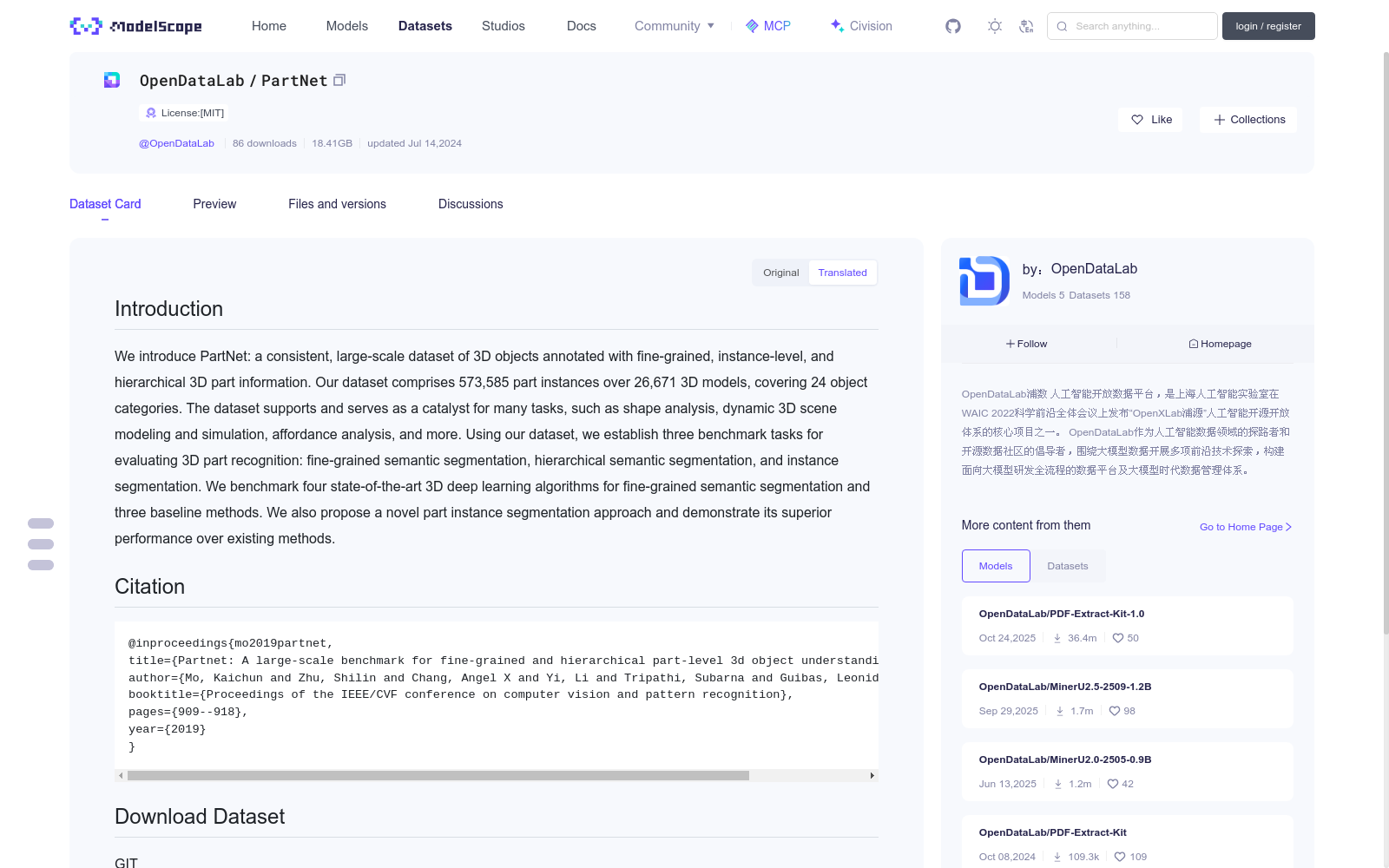Click "Models 5 Datasets 158" stats text

(1076, 295)
